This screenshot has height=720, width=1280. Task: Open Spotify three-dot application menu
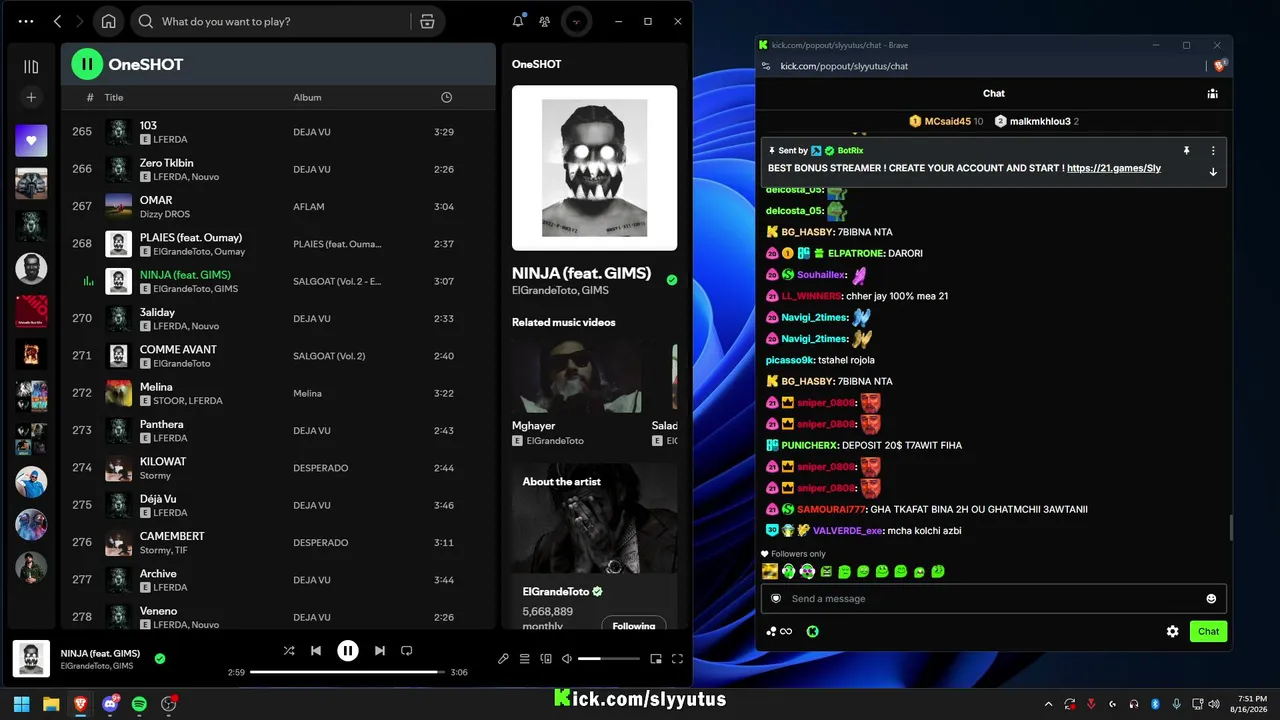point(26,21)
